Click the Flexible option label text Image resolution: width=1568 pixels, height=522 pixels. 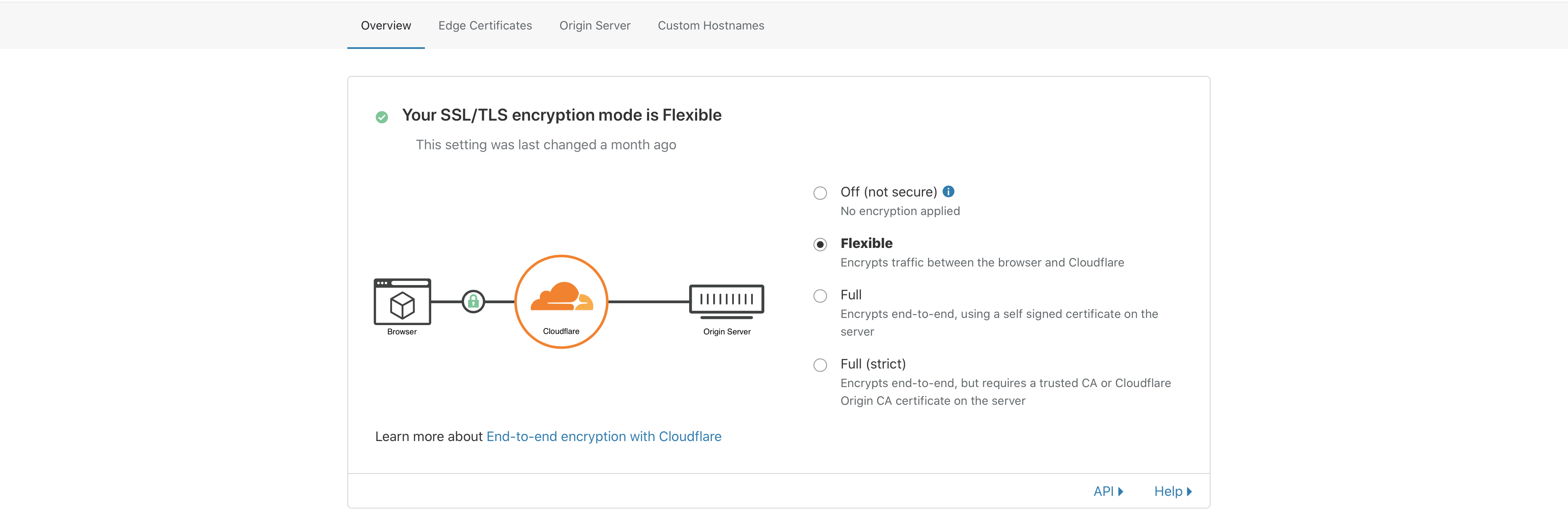(x=866, y=244)
